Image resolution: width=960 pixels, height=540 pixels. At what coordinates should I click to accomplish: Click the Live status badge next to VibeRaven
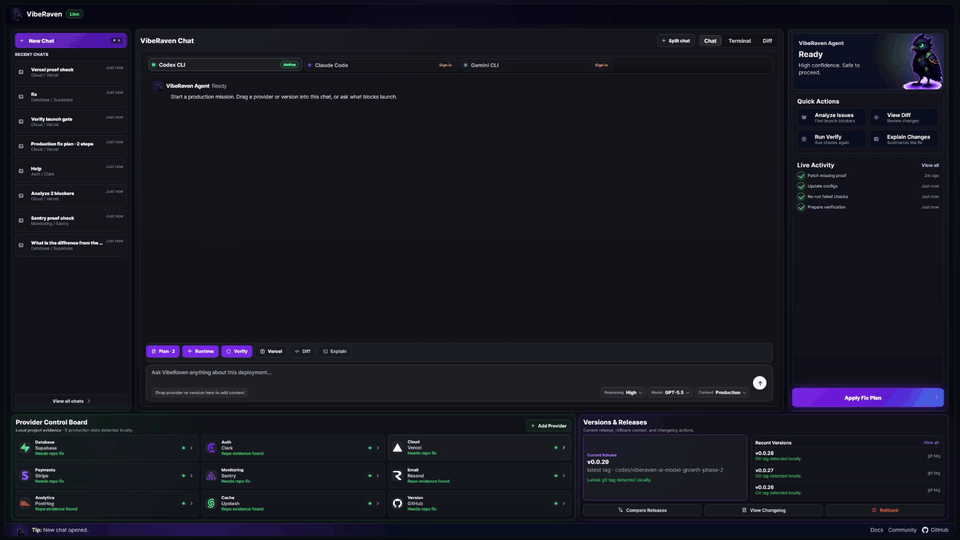tap(74, 14)
